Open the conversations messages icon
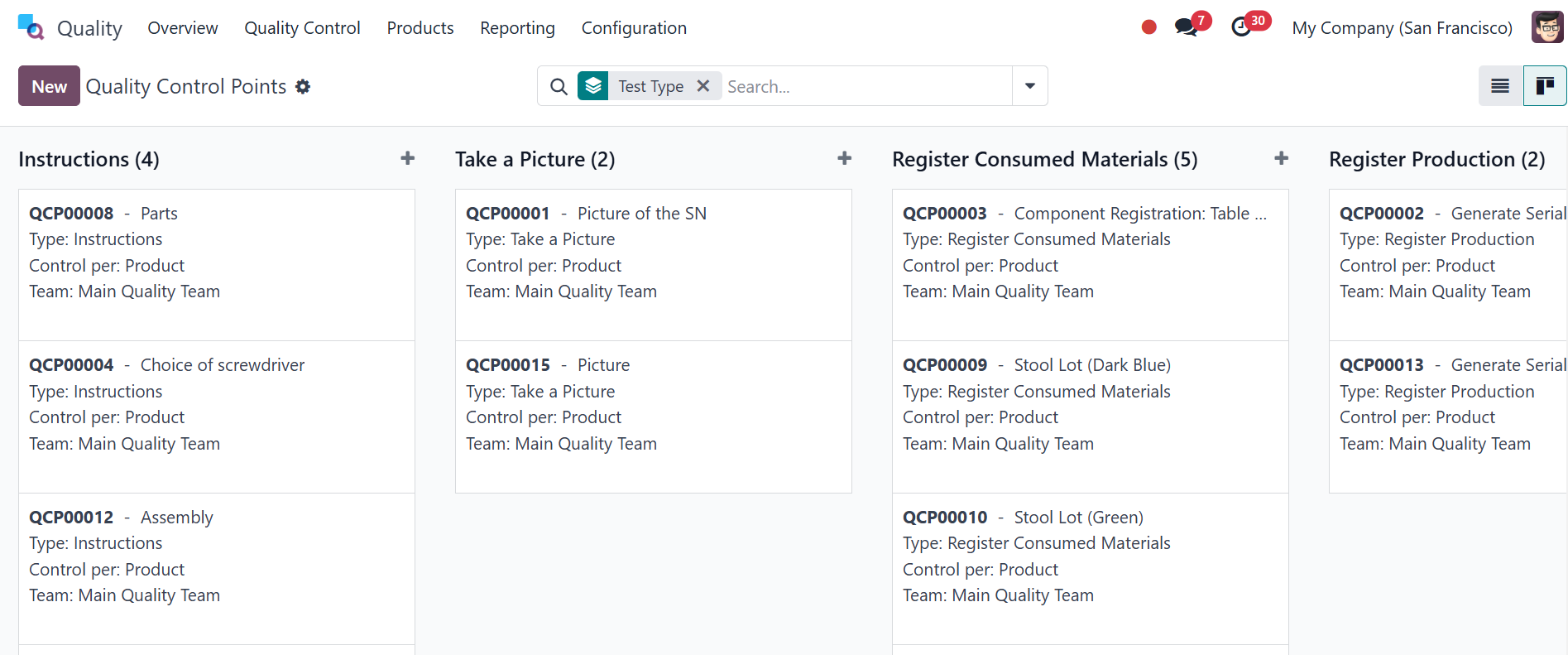Viewport: 1568px width, 655px height. pos(1187,27)
